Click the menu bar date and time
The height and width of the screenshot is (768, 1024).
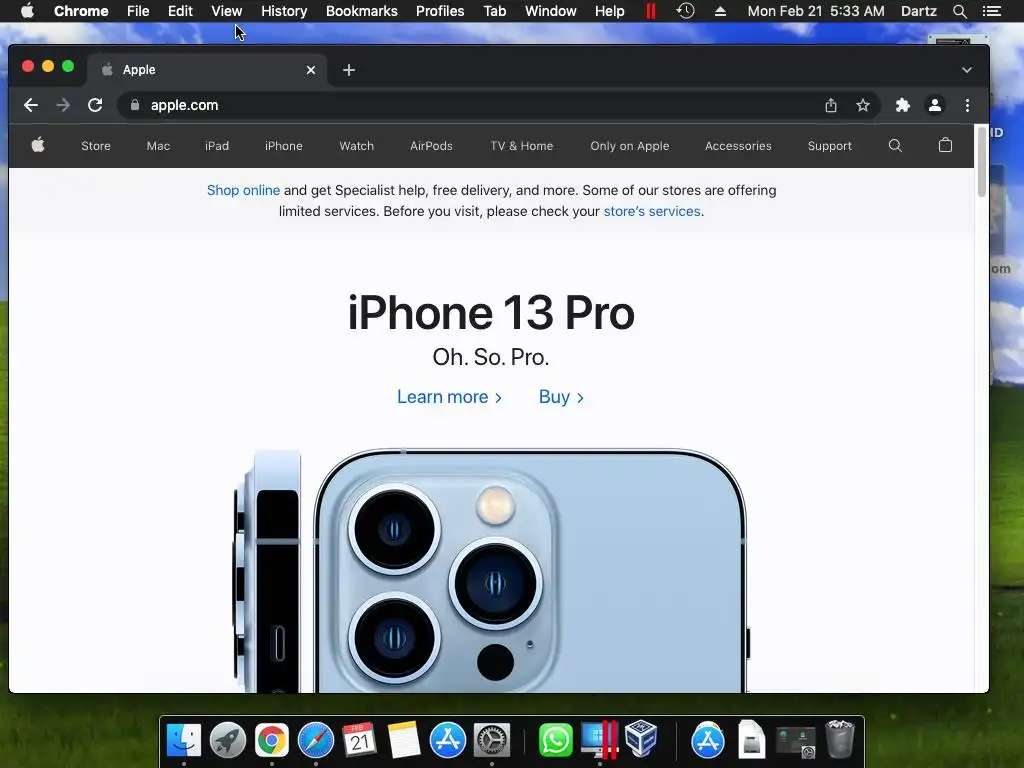coord(816,11)
